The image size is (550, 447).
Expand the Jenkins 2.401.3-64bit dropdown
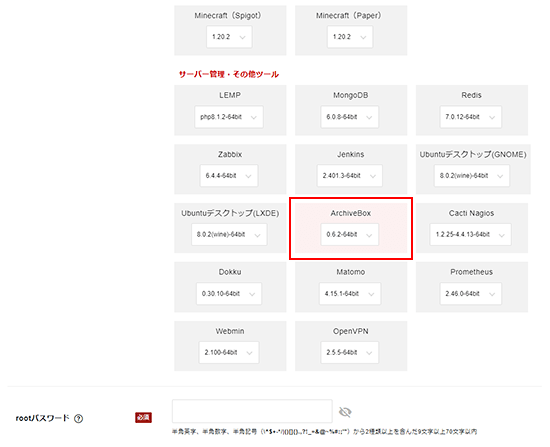pyautogui.click(x=350, y=175)
